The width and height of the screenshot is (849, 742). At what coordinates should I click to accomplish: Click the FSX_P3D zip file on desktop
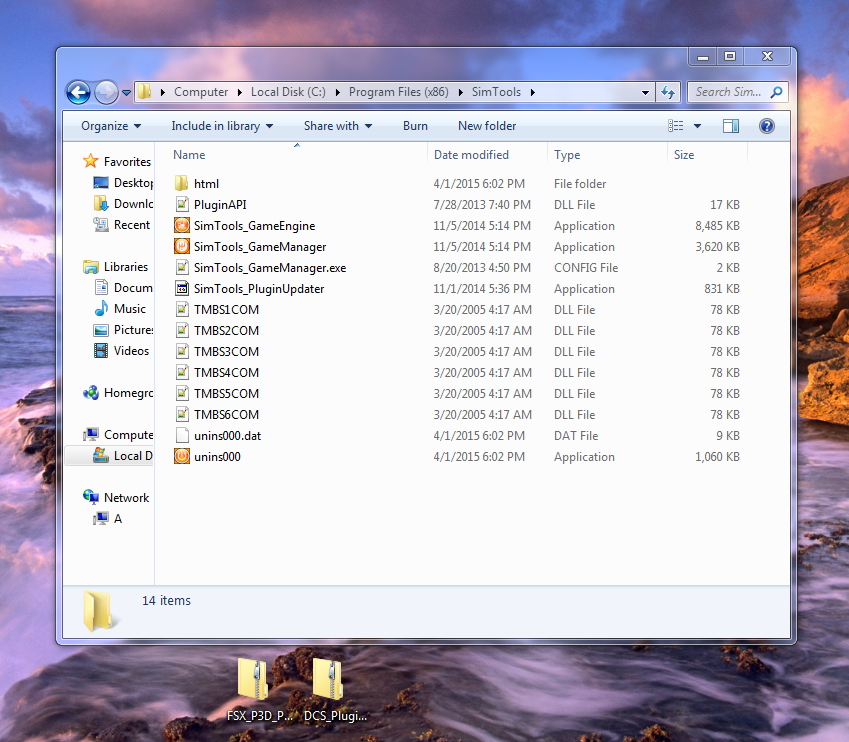pyautogui.click(x=252, y=682)
